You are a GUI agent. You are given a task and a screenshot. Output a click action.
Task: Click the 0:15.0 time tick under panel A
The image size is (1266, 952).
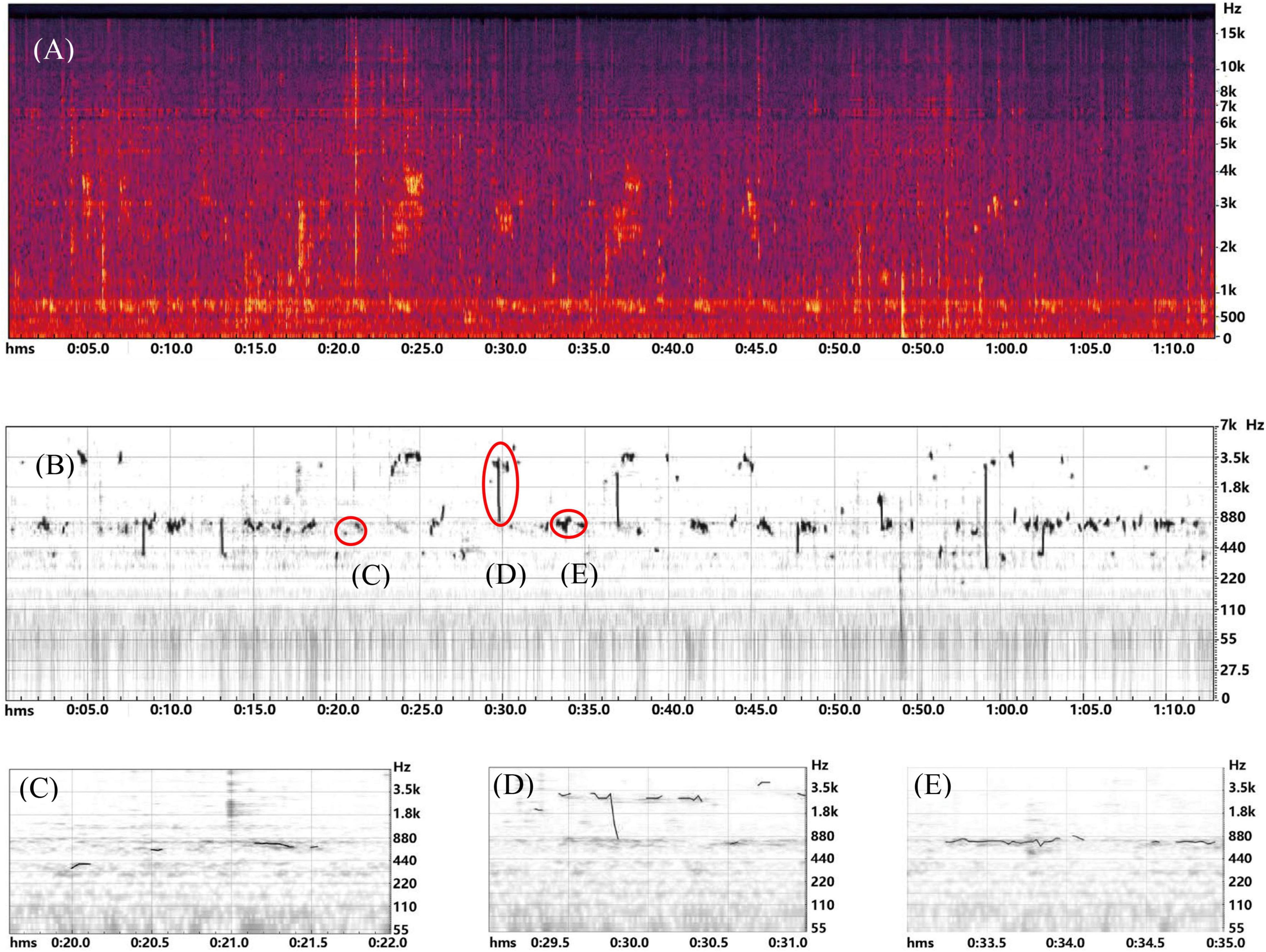255,349
